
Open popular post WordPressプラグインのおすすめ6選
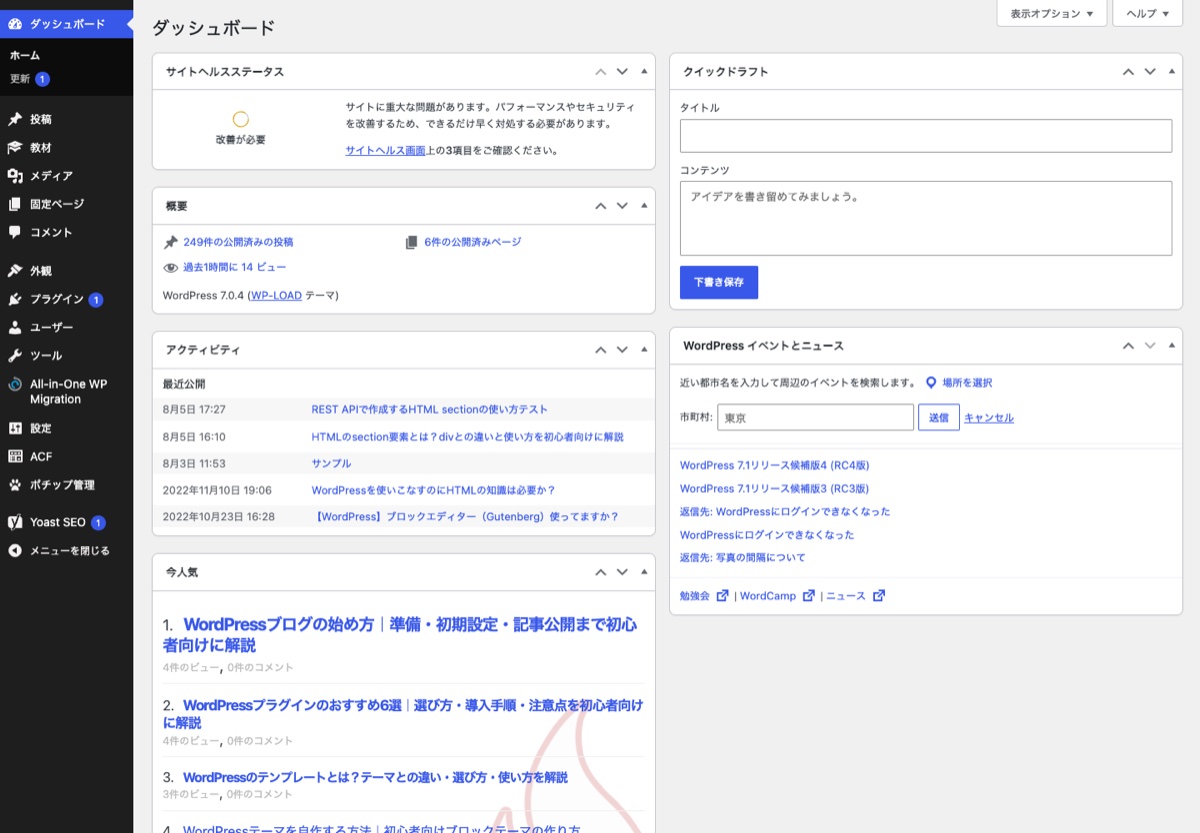pyautogui.click(x=403, y=713)
